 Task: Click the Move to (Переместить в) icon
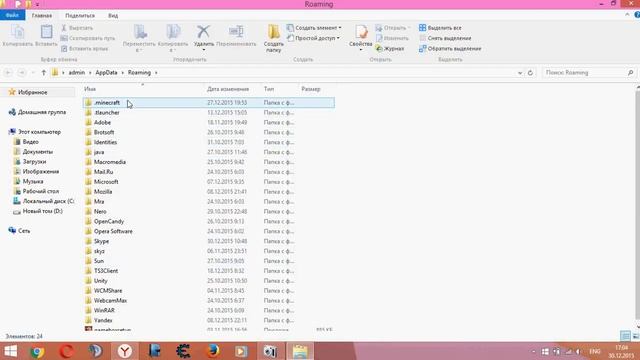click(140, 32)
